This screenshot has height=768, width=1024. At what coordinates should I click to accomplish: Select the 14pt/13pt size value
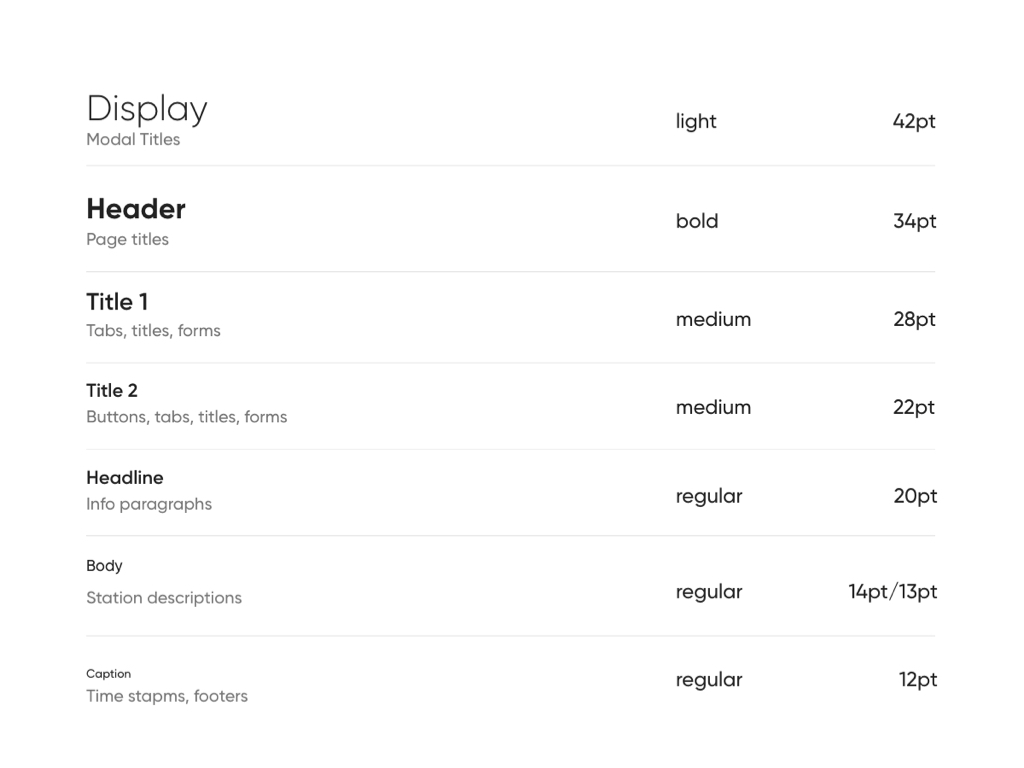coord(892,592)
